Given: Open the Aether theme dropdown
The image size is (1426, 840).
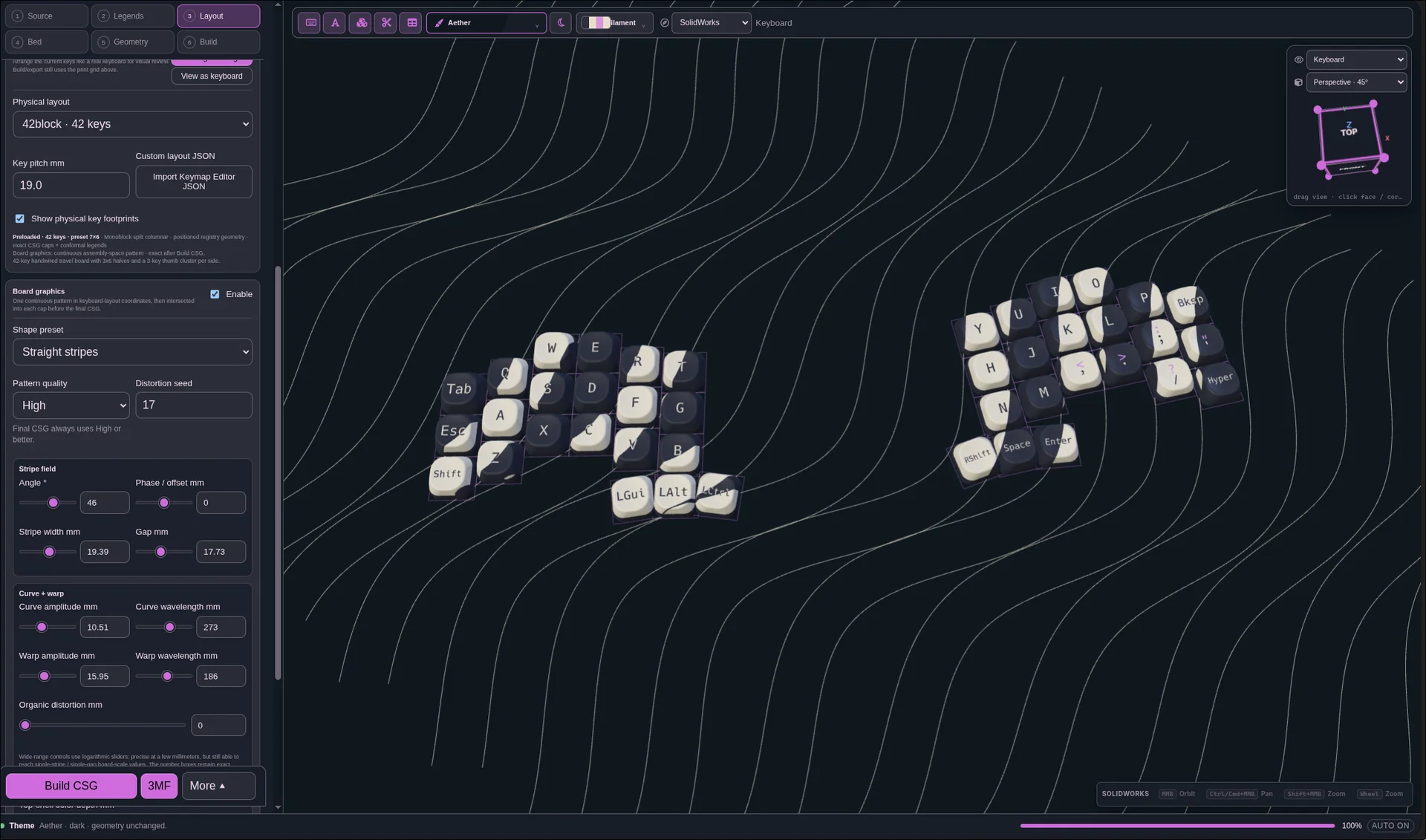Looking at the screenshot, I should tap(486, 23).
